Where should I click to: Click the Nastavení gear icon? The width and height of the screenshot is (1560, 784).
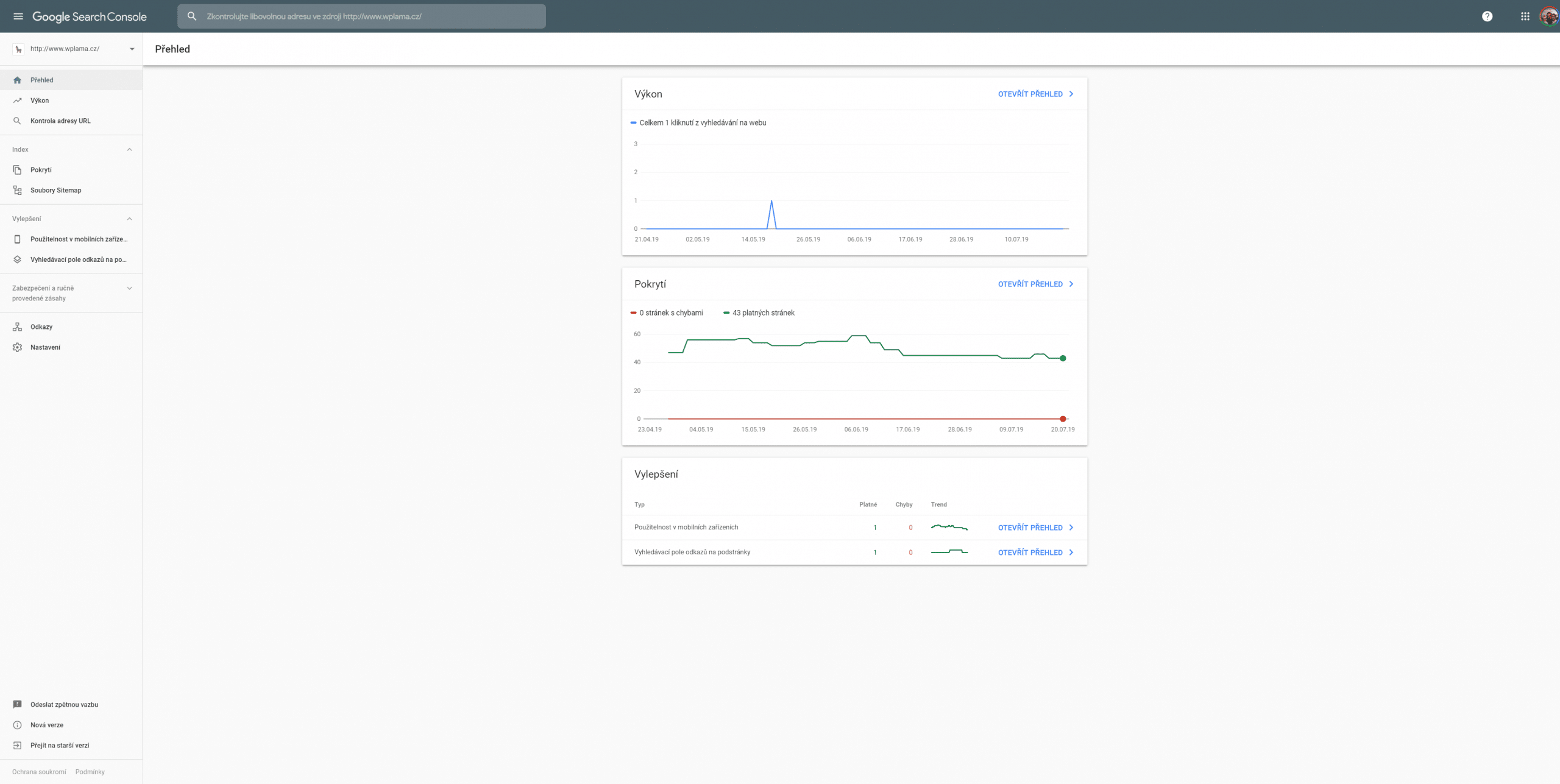[17, 347]
